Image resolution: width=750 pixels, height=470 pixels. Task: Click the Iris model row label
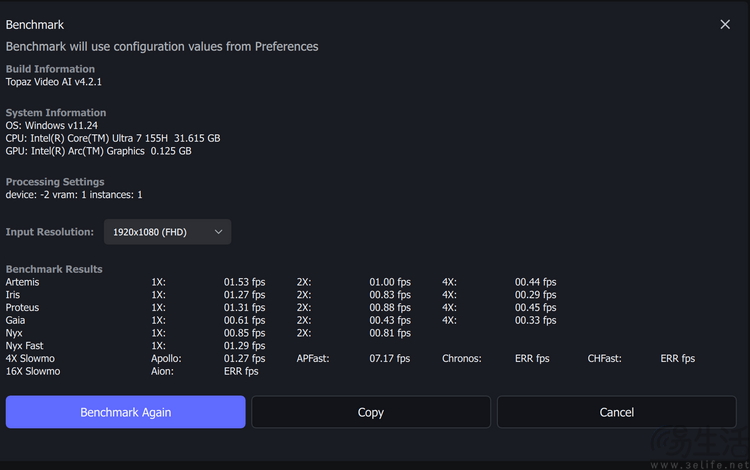pos(13,295)
